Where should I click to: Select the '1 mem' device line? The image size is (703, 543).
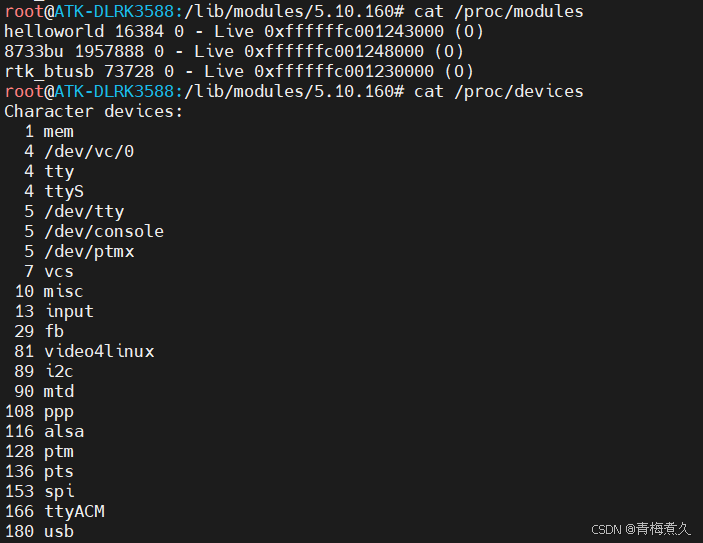[49, 131]
